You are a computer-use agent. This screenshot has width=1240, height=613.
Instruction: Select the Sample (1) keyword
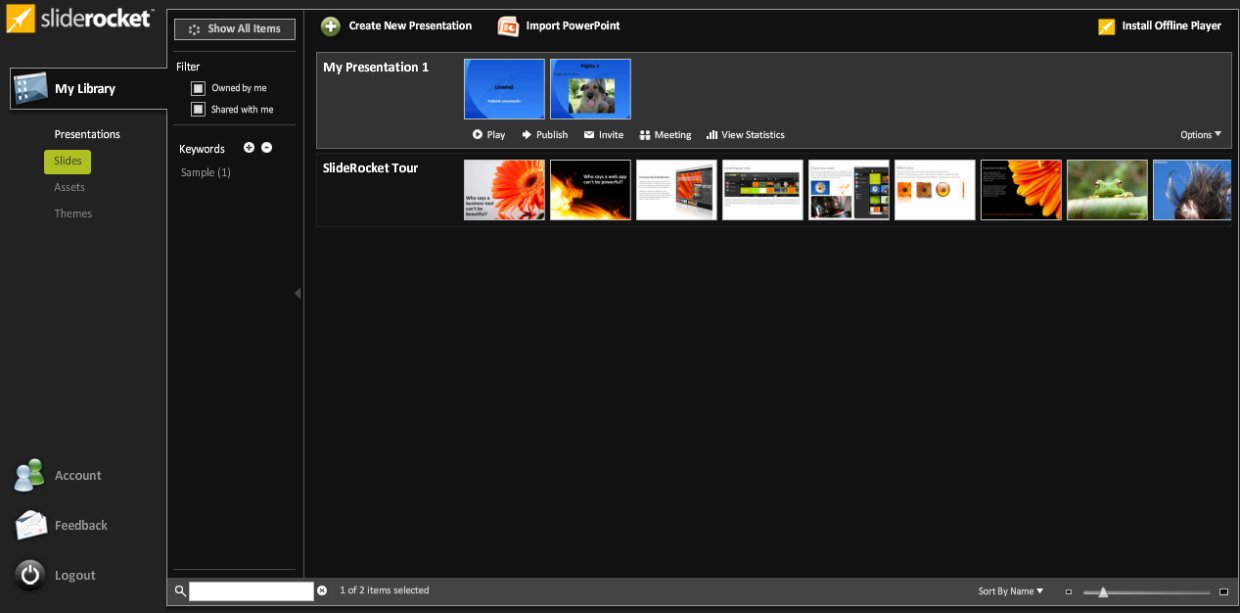tap(205, 173)
